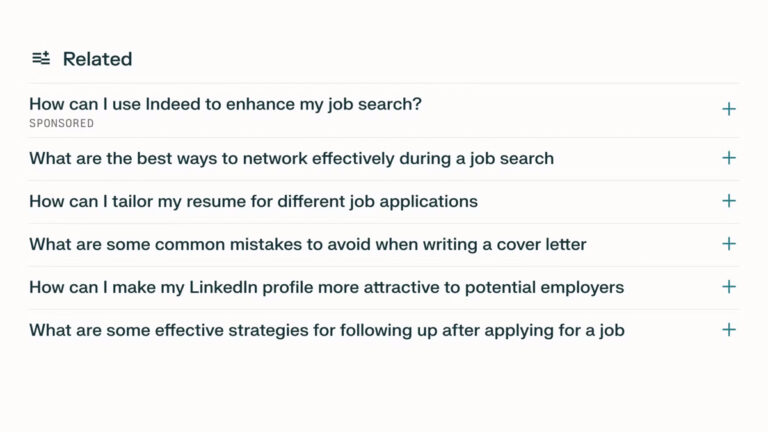Expand the Indeed job search question with plus icon
The image size is (768, 432).
(729, 109)
